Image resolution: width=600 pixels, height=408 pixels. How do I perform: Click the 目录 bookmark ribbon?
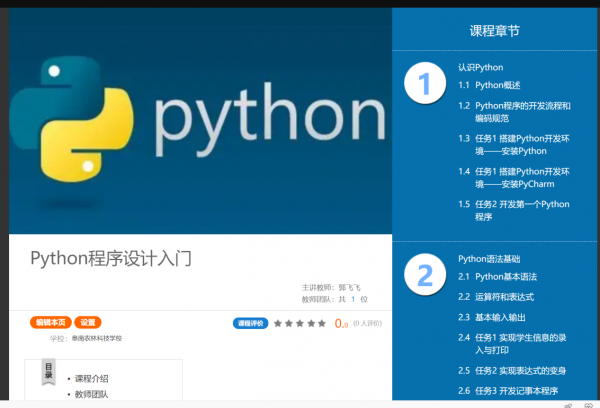(x=49, y=372)
